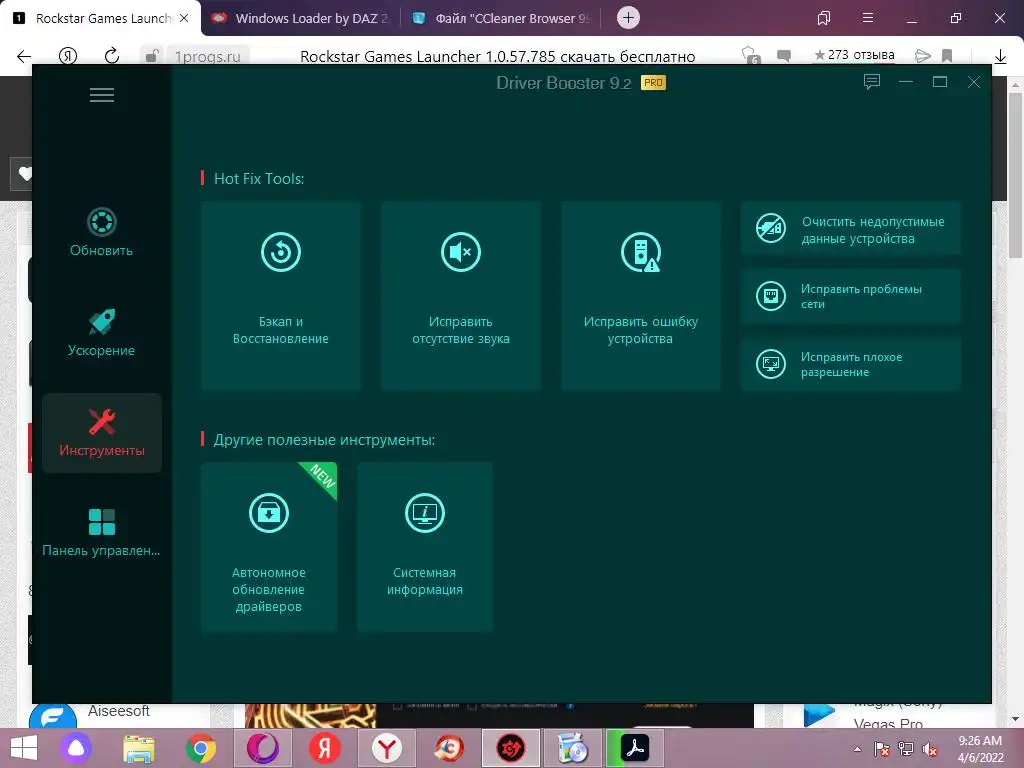This screenshot has height=768, width=1024.
Task: Launch Исправить отсутствие звука tool
Action: click(x=460, y=296)
